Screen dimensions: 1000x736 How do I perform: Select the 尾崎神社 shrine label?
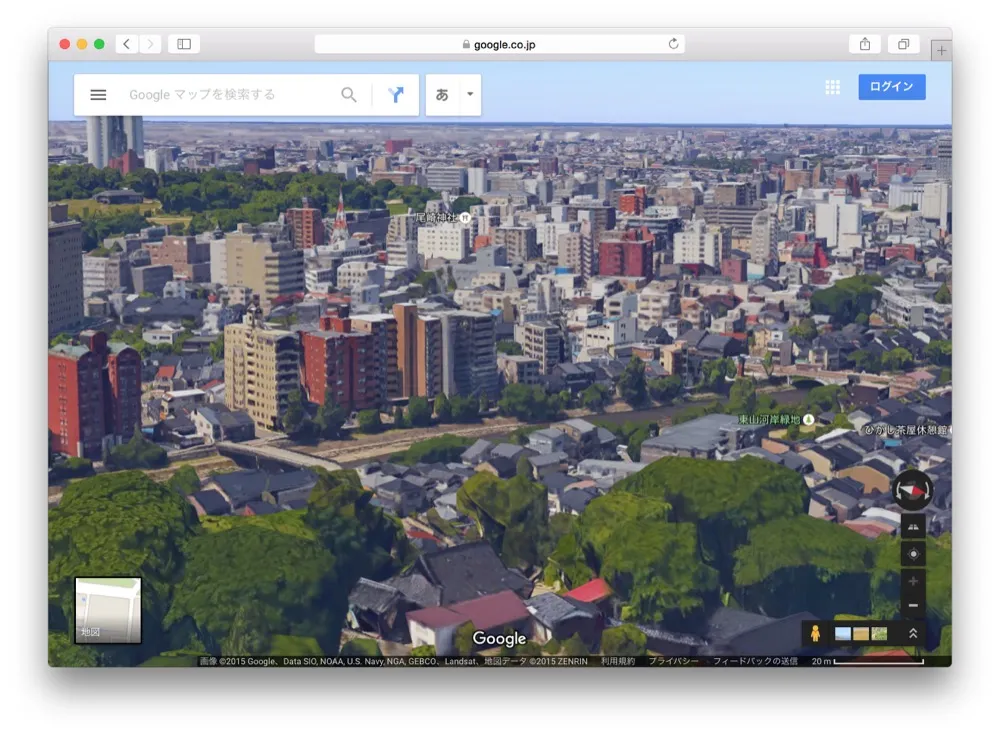click(x=438, y=217)
